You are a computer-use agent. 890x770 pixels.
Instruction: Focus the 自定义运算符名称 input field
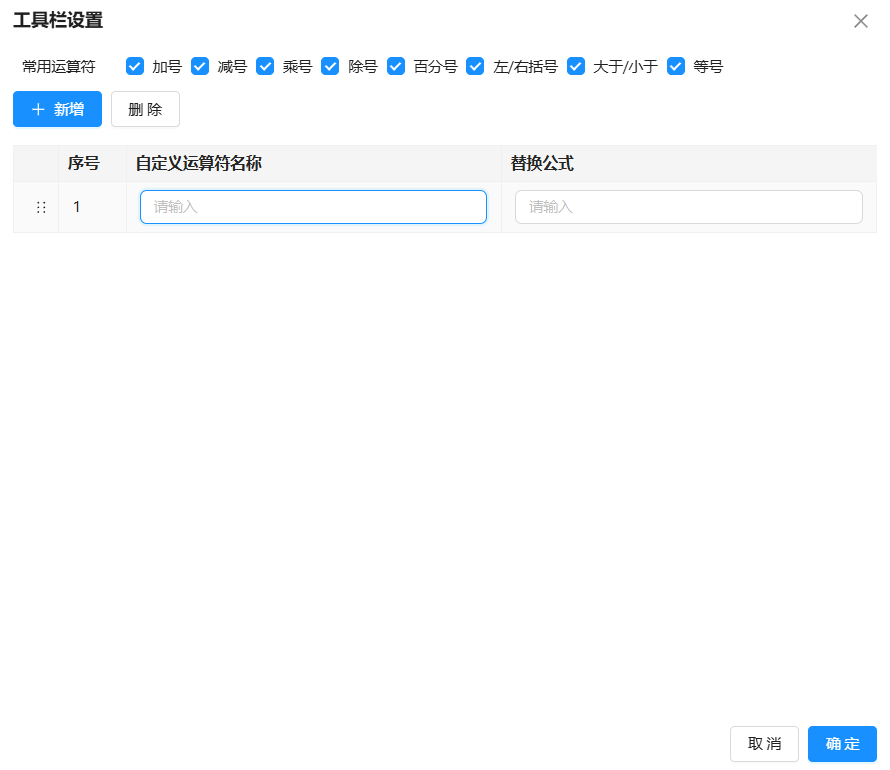point(313,207)
